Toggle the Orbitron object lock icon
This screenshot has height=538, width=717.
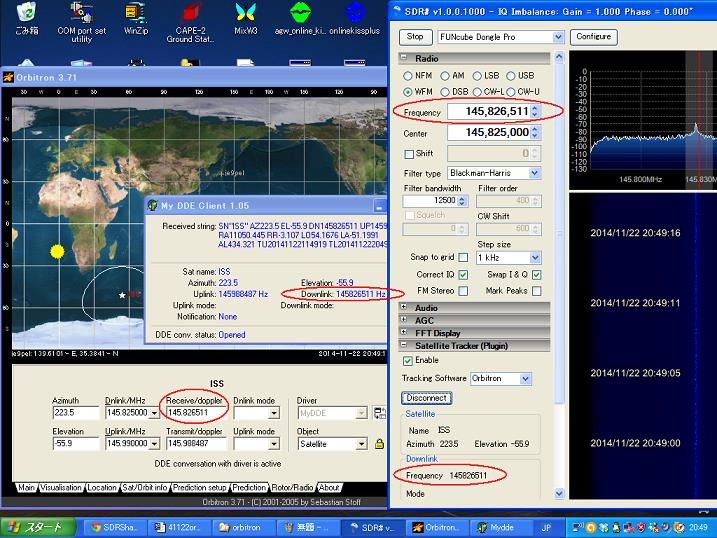coord(380,443)
